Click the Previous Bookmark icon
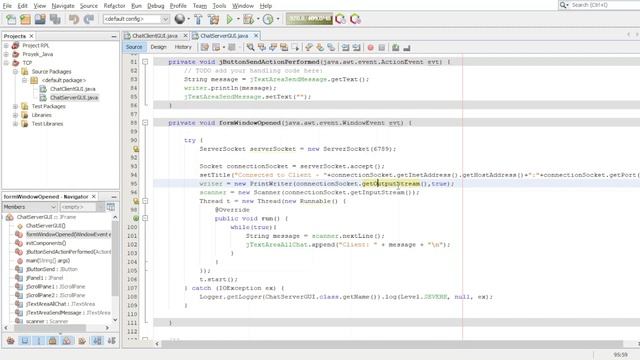Image resolution: width=640 pixels, height=360 pixels. click(309, 47)
